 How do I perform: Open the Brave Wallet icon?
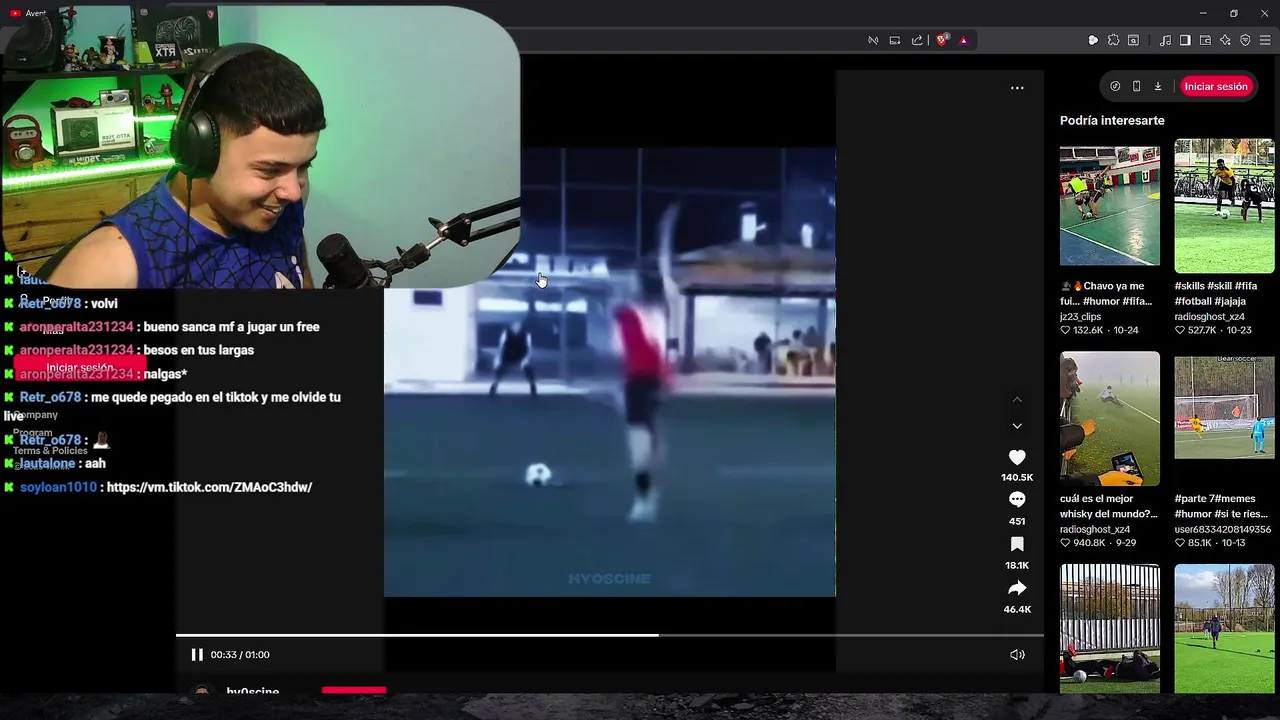[1205, 40]
